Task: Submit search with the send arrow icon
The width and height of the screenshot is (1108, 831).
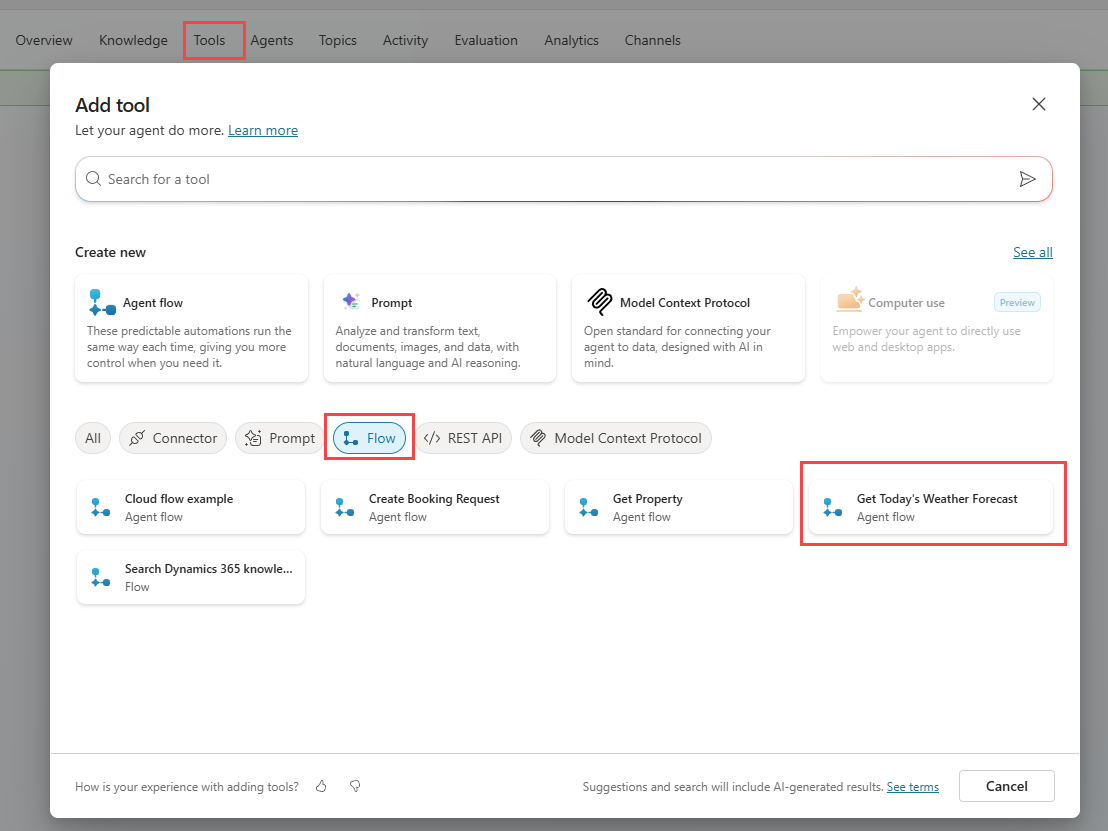Action: pyautogui.click(x=1027, y=179)
